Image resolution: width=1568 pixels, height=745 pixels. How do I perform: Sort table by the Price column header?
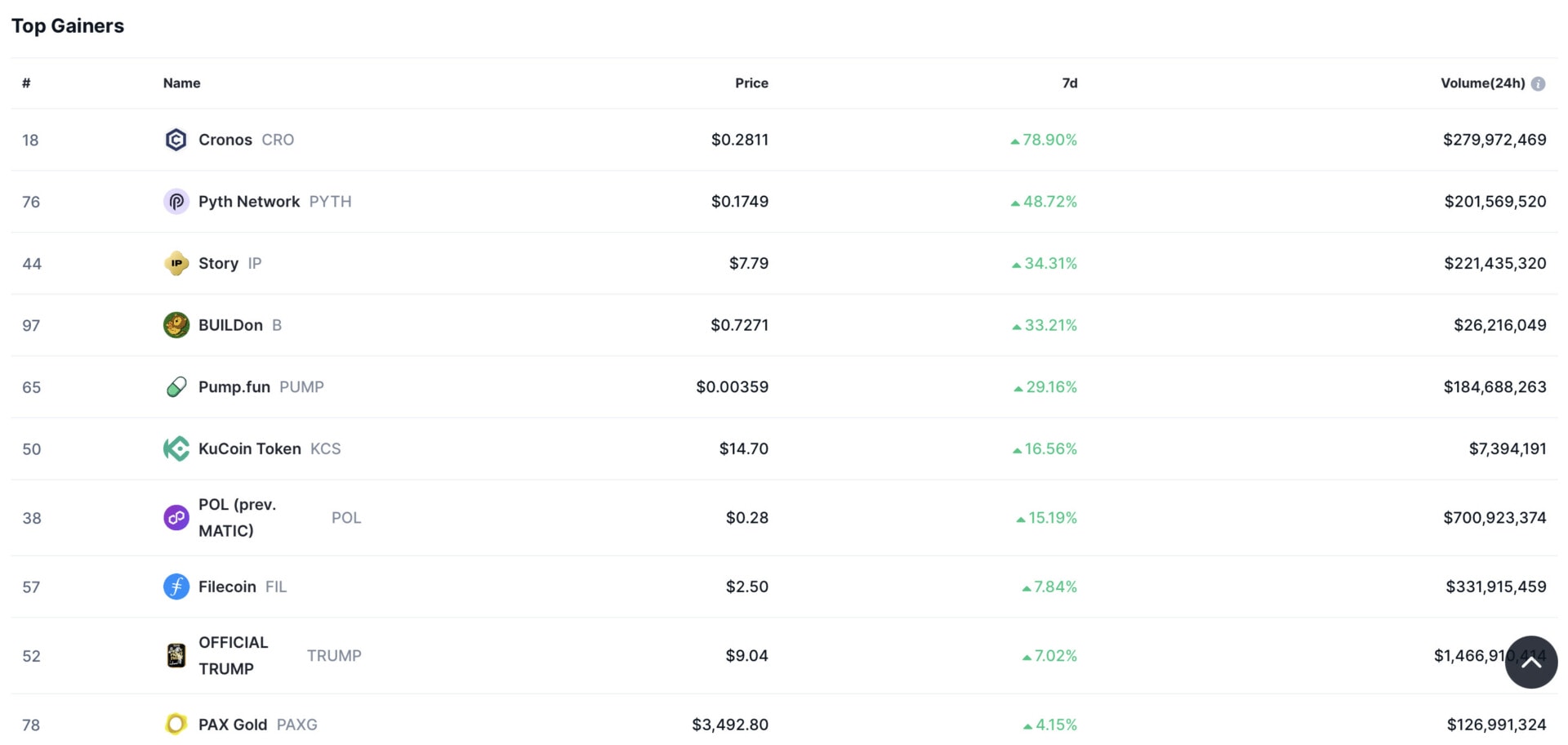tap(751, 83)
